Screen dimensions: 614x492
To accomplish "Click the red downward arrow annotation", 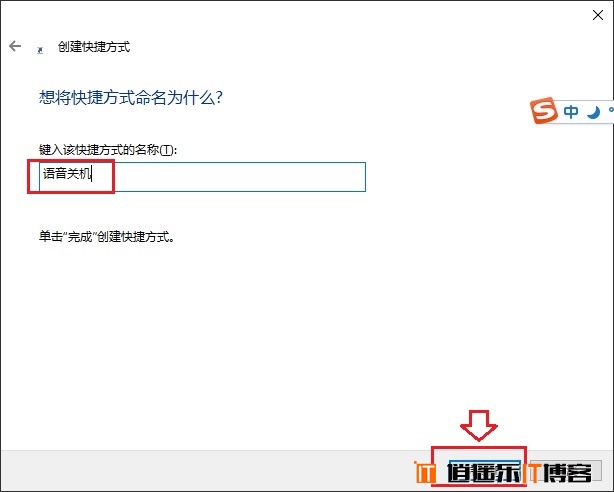I will (479, 425).
